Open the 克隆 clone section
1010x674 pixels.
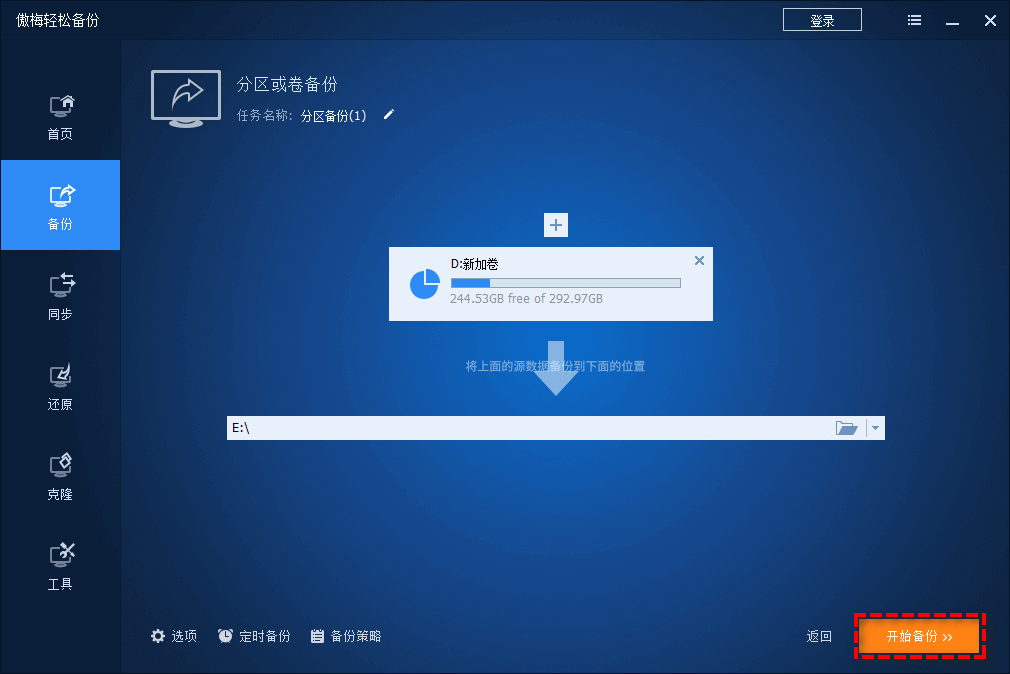61,476
